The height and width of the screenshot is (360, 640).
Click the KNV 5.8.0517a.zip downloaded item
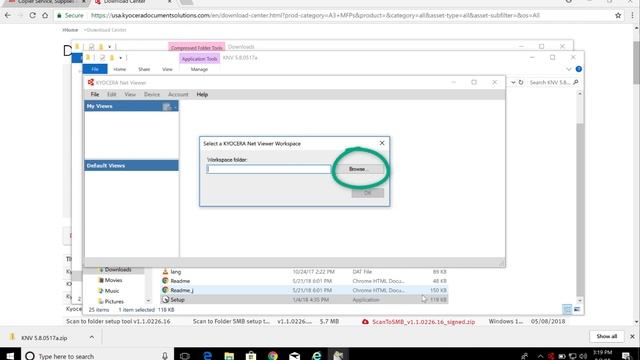(x=44, y=338)
